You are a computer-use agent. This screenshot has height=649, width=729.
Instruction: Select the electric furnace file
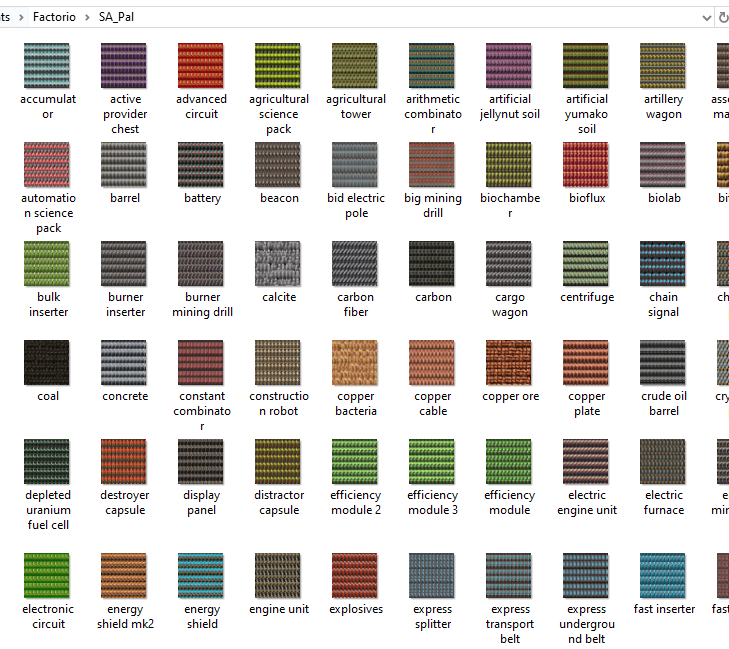pyautogui.click(x=663, y=462)
